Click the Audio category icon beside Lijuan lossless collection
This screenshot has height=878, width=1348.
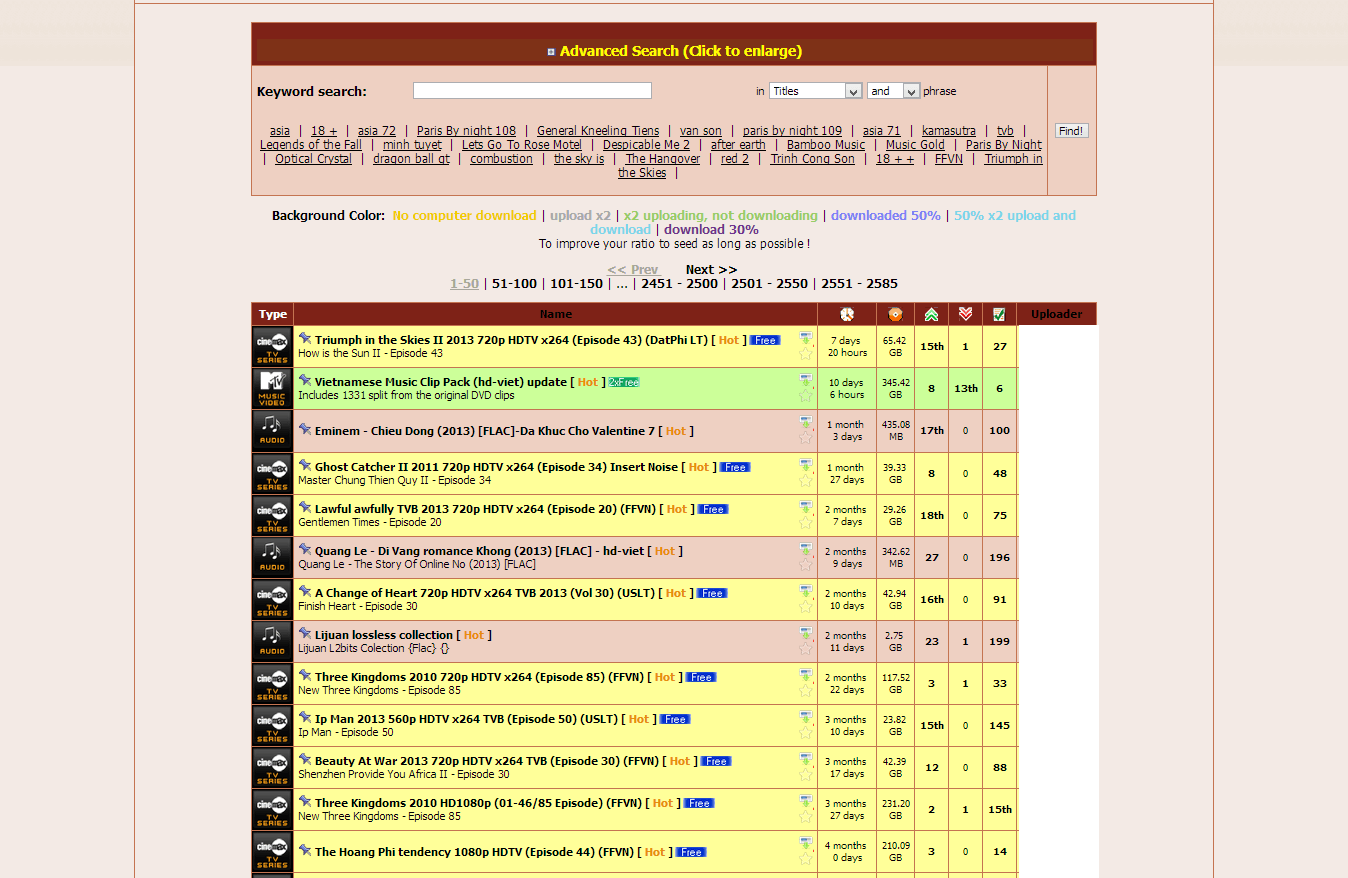272,641
